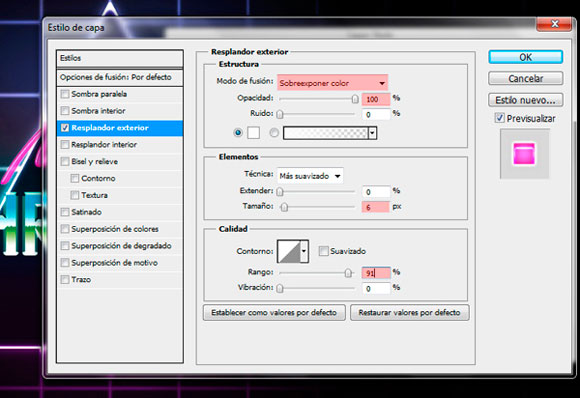Click the Tamaño value field
Screen dimensions: 580x398
pos(376,207)
